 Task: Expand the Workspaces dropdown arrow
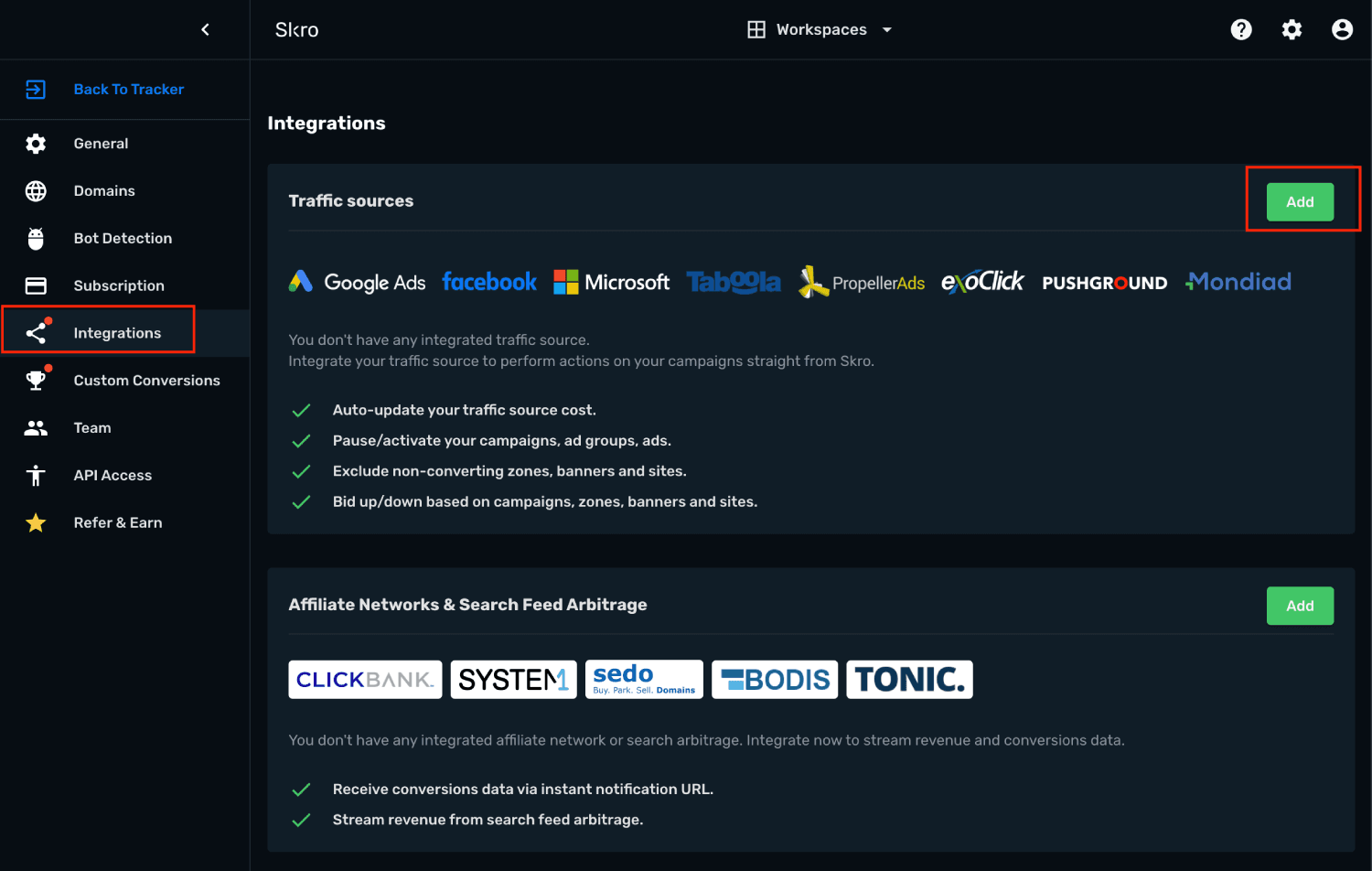(x=886, y=29)
